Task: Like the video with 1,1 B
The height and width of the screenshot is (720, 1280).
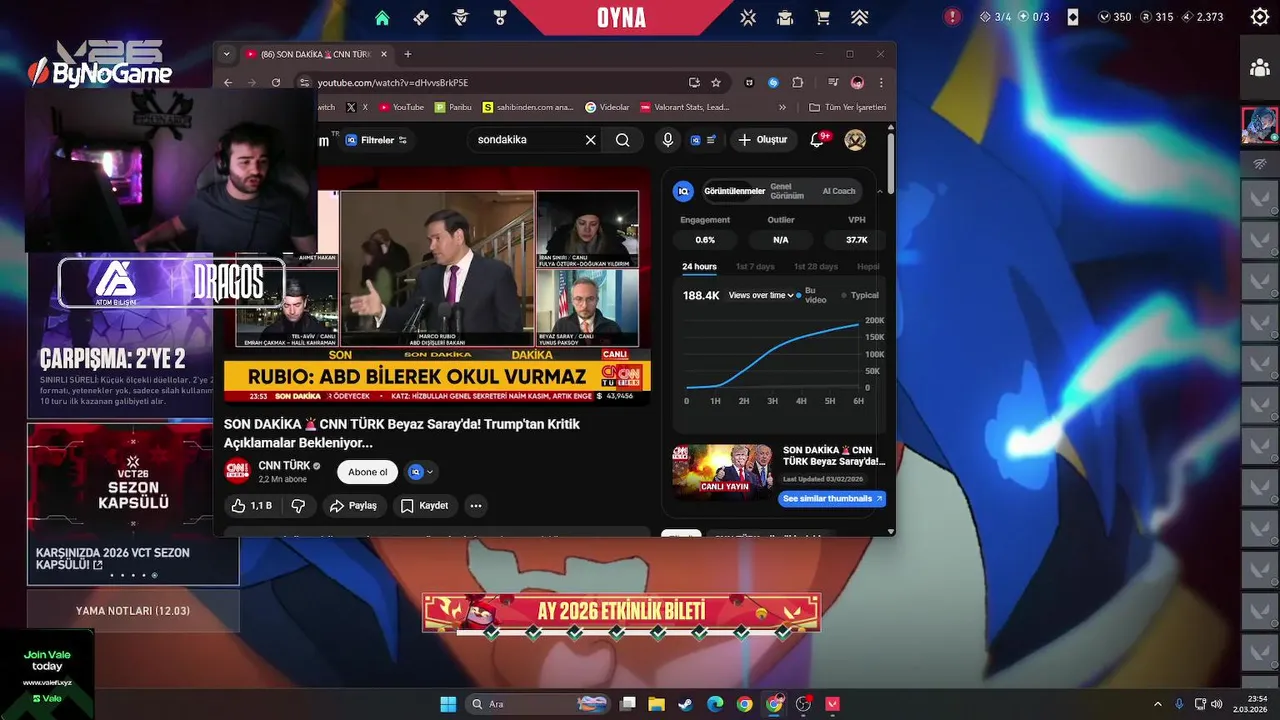Action: click(251, 506)
